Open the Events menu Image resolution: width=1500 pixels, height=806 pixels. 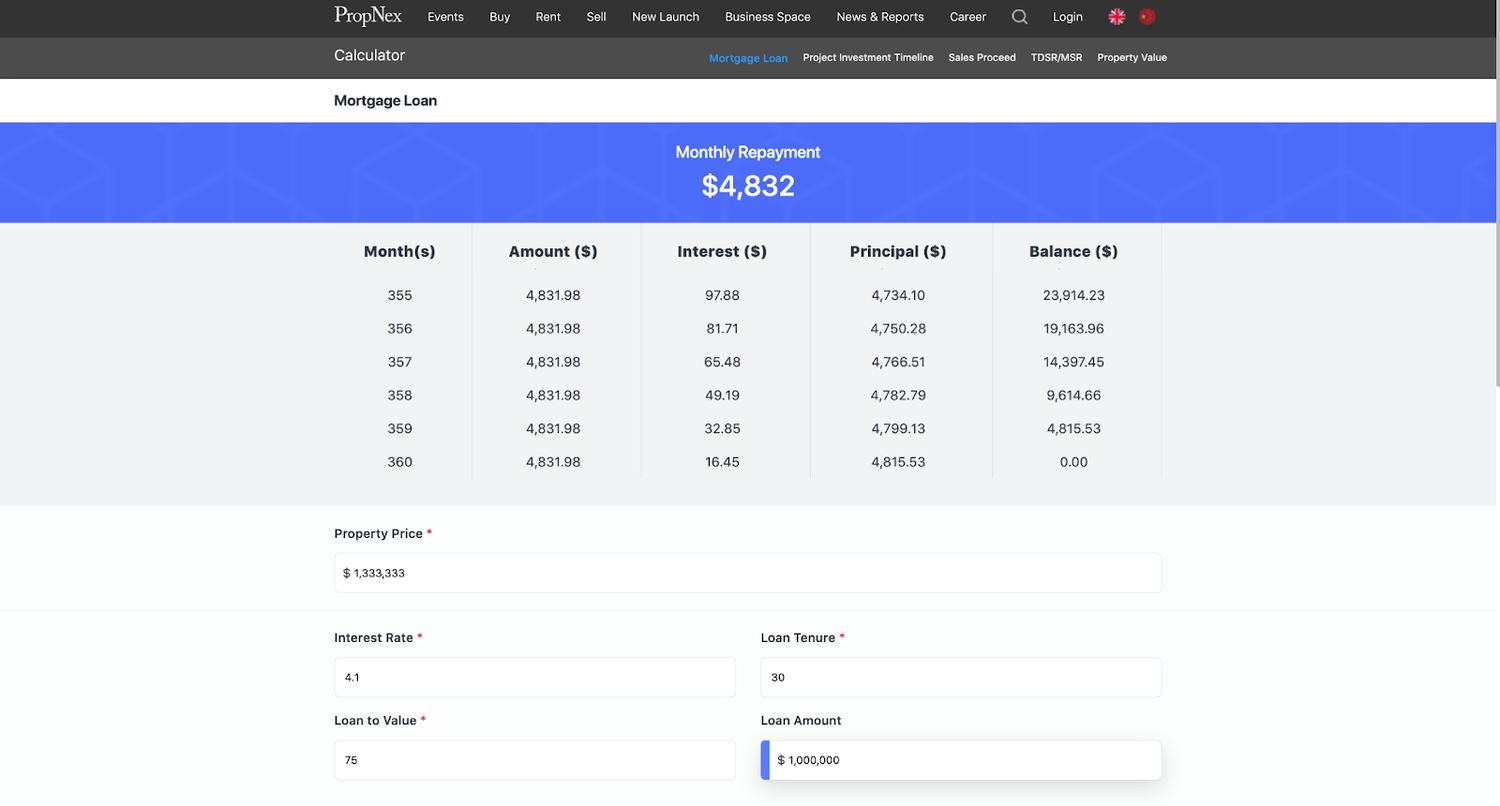coord(445,17)
